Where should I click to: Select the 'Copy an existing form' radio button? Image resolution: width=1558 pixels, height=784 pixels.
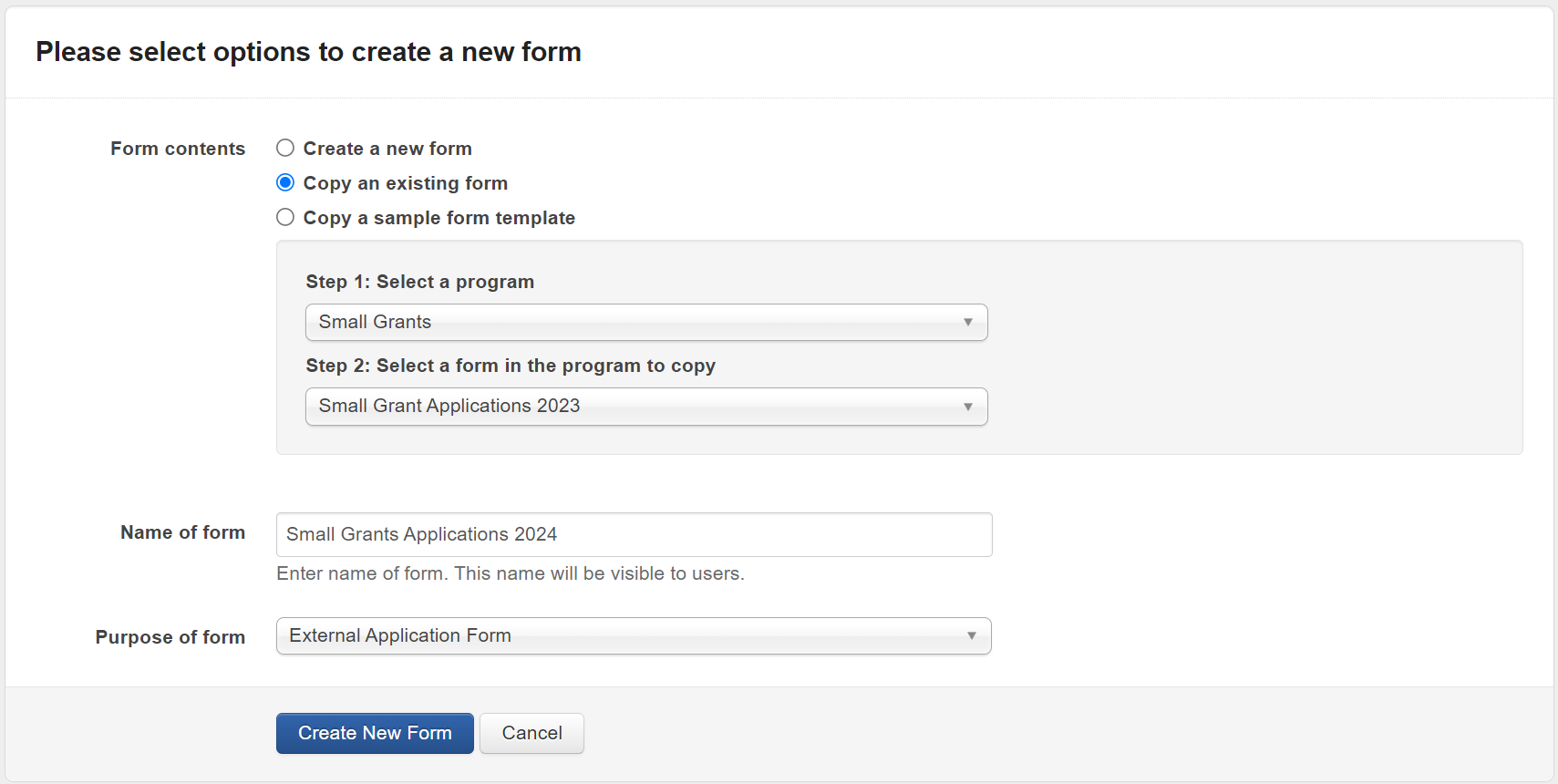[x=285, y=182]
